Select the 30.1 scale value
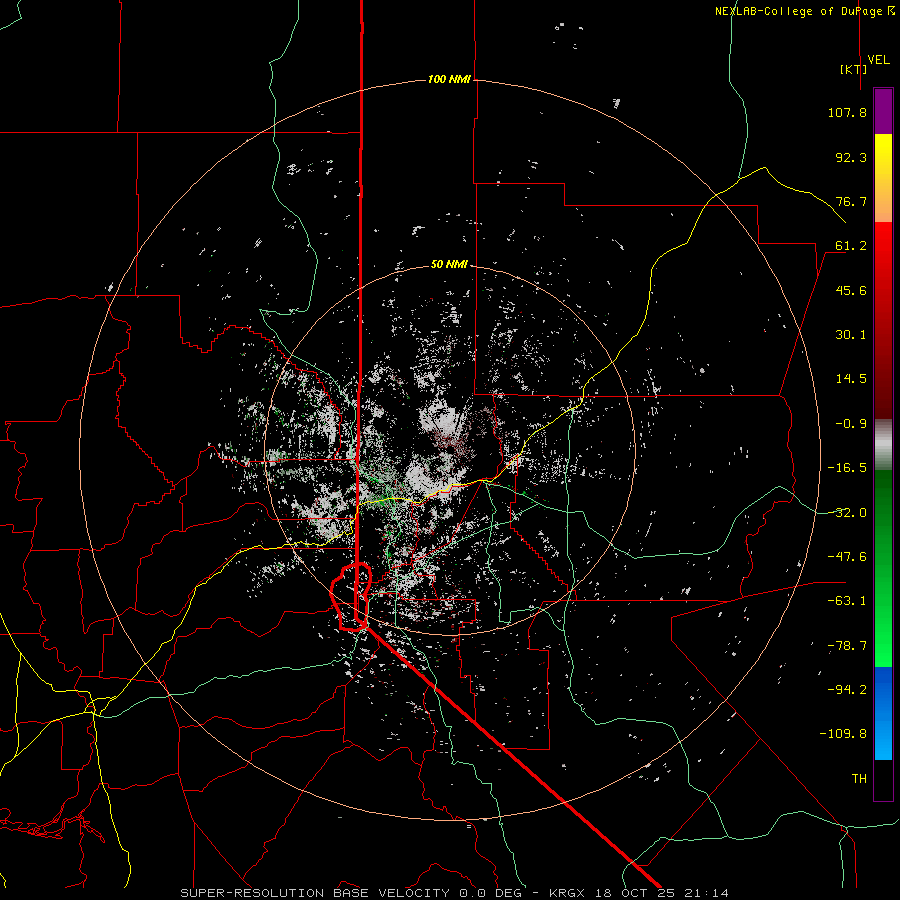This screenshot has width=900, height=900. point(851,335)
